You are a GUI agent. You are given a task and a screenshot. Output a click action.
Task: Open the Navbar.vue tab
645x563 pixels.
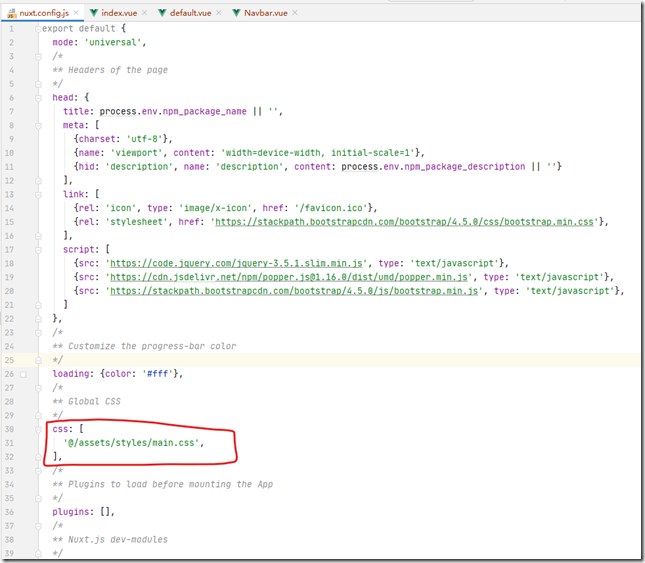[x=266, y=13]
